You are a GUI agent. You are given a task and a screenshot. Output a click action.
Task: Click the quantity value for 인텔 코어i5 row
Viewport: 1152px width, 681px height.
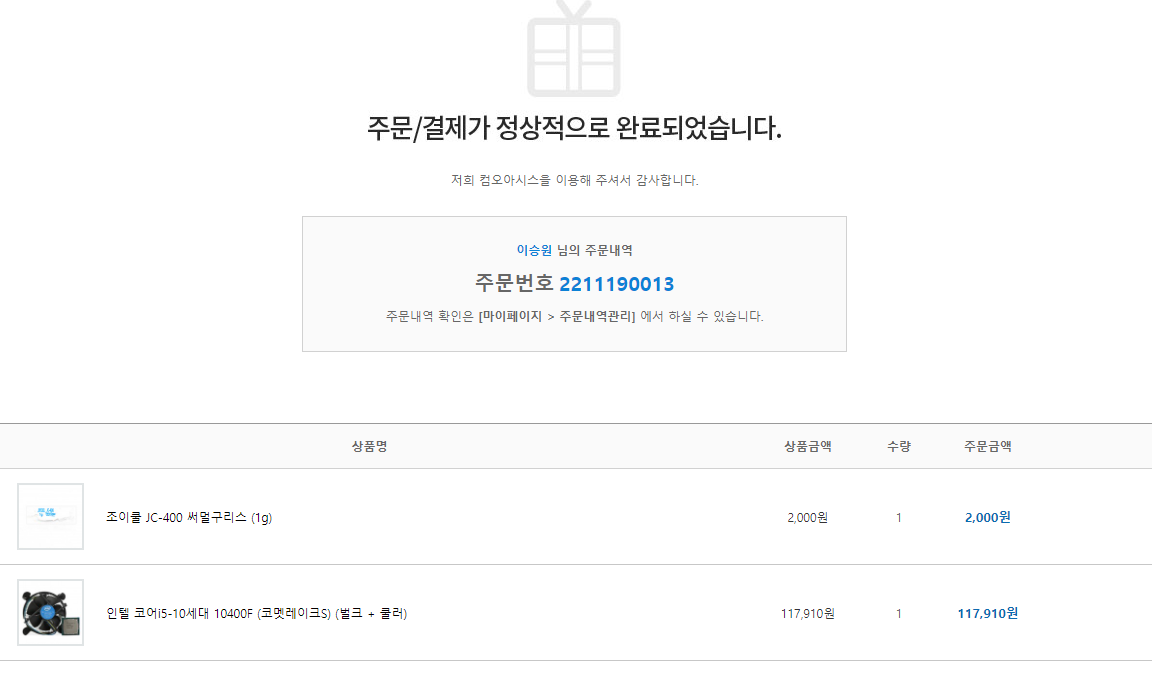click(x=898, y=614)
